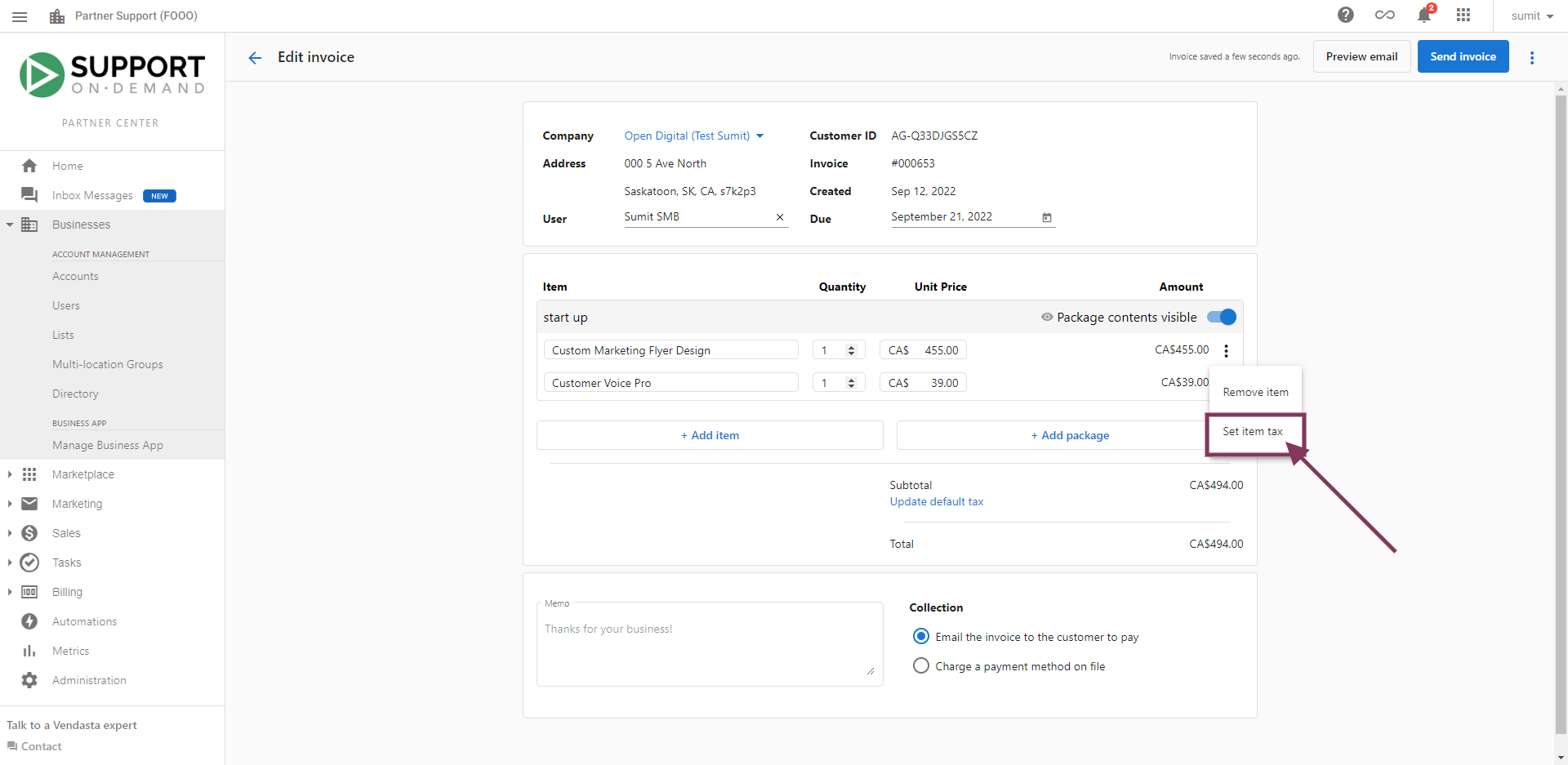Open the due date calendar picker
Screen dimensions: 1568x765
(x=1047, y=217)
